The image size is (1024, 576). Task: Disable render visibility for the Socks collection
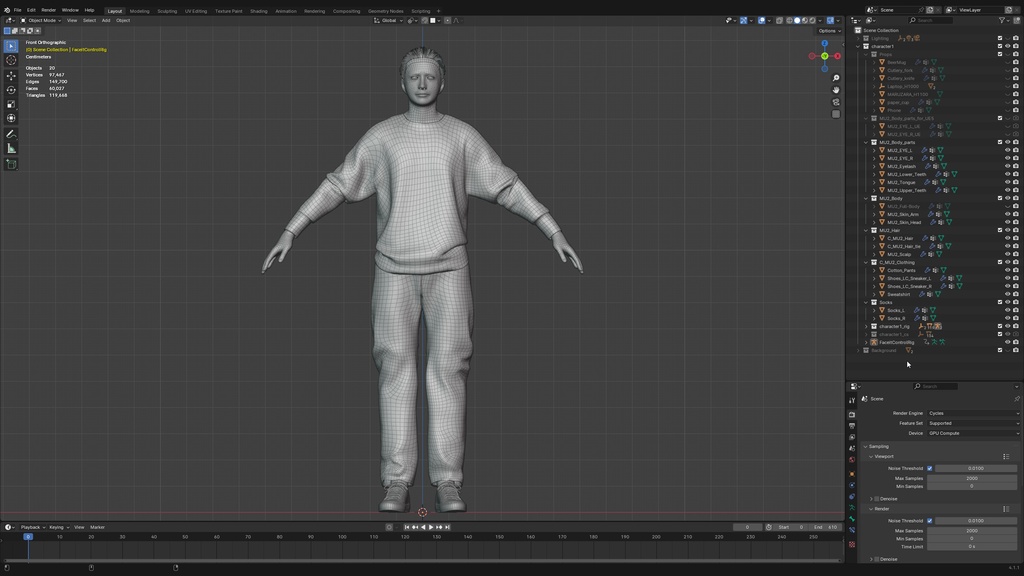1015,302
